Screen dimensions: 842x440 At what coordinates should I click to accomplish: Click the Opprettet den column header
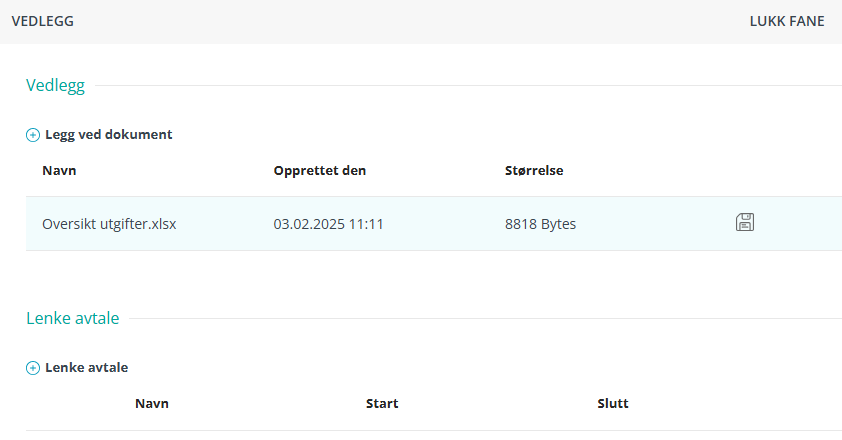click(x=319, y=170)
